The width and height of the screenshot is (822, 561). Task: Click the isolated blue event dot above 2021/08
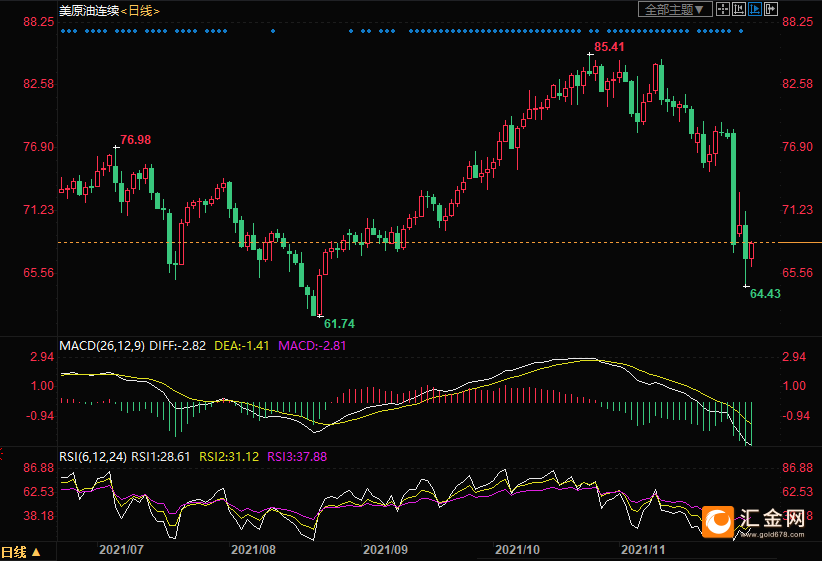point(272,31)
